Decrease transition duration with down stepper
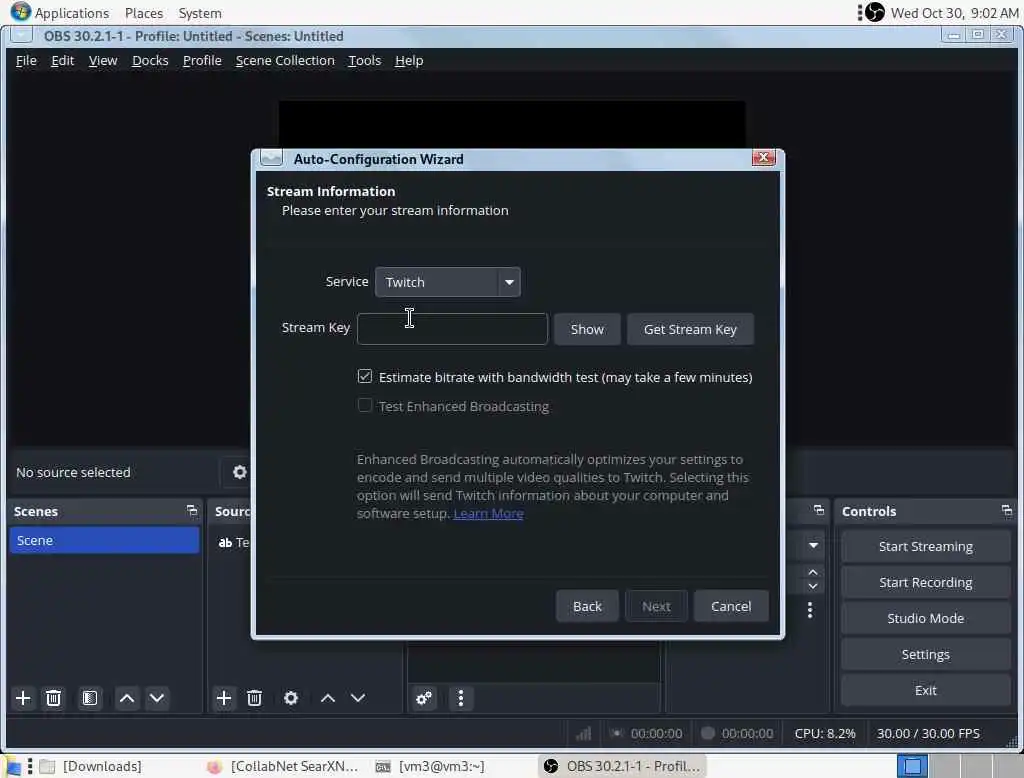Screen dimensions: 1024x778 [812, 586]
